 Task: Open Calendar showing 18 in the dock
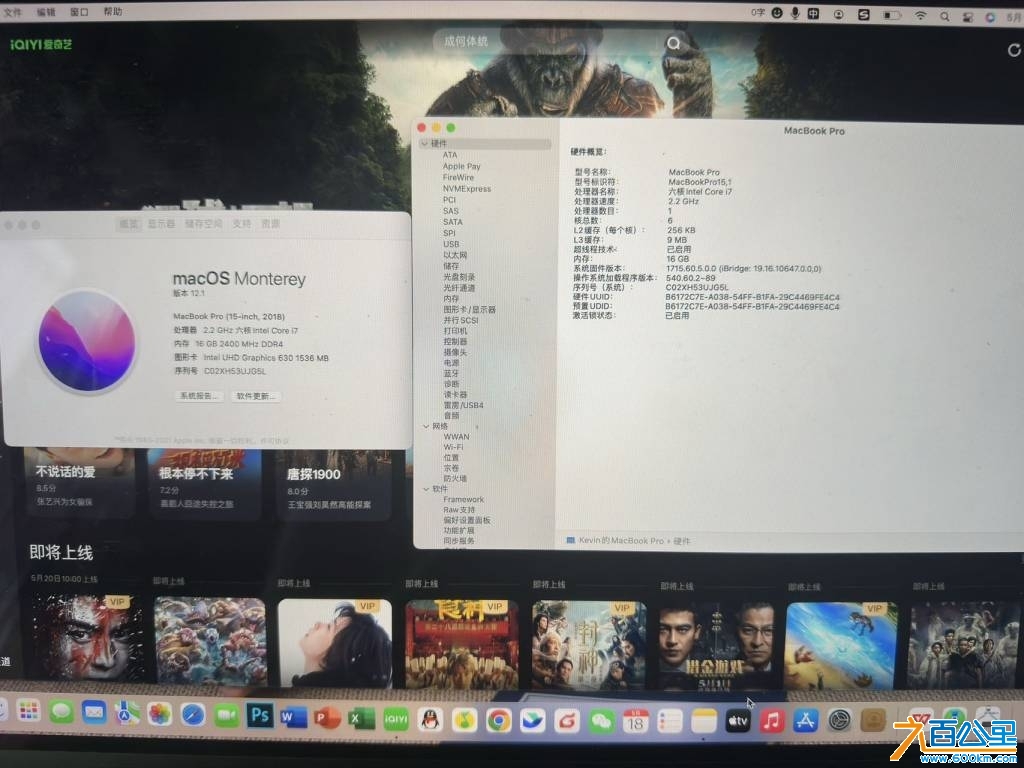click(x=635, y=721)
